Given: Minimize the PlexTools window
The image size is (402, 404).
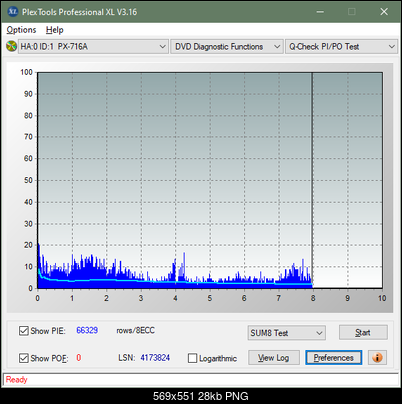Looking at the screenshot, I should (x=320, y=12).
